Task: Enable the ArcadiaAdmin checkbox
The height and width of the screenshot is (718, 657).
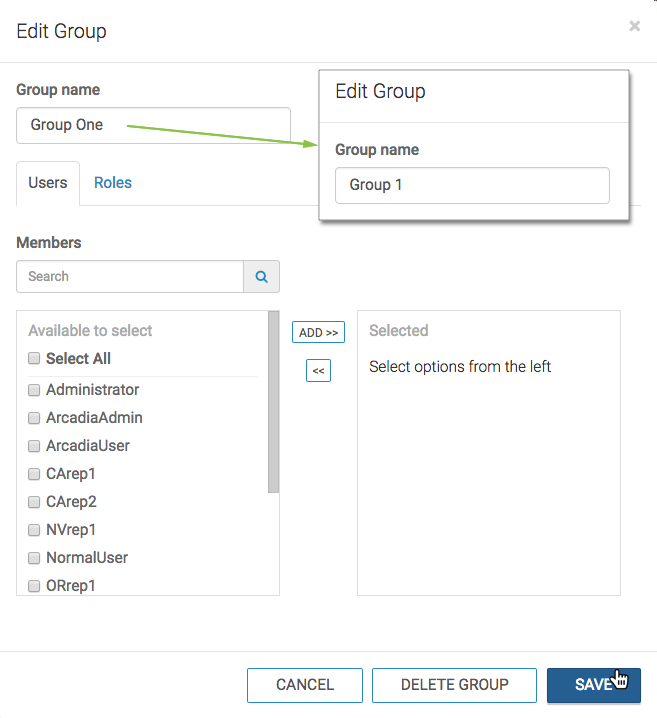Action: click(x=34, y=418)
